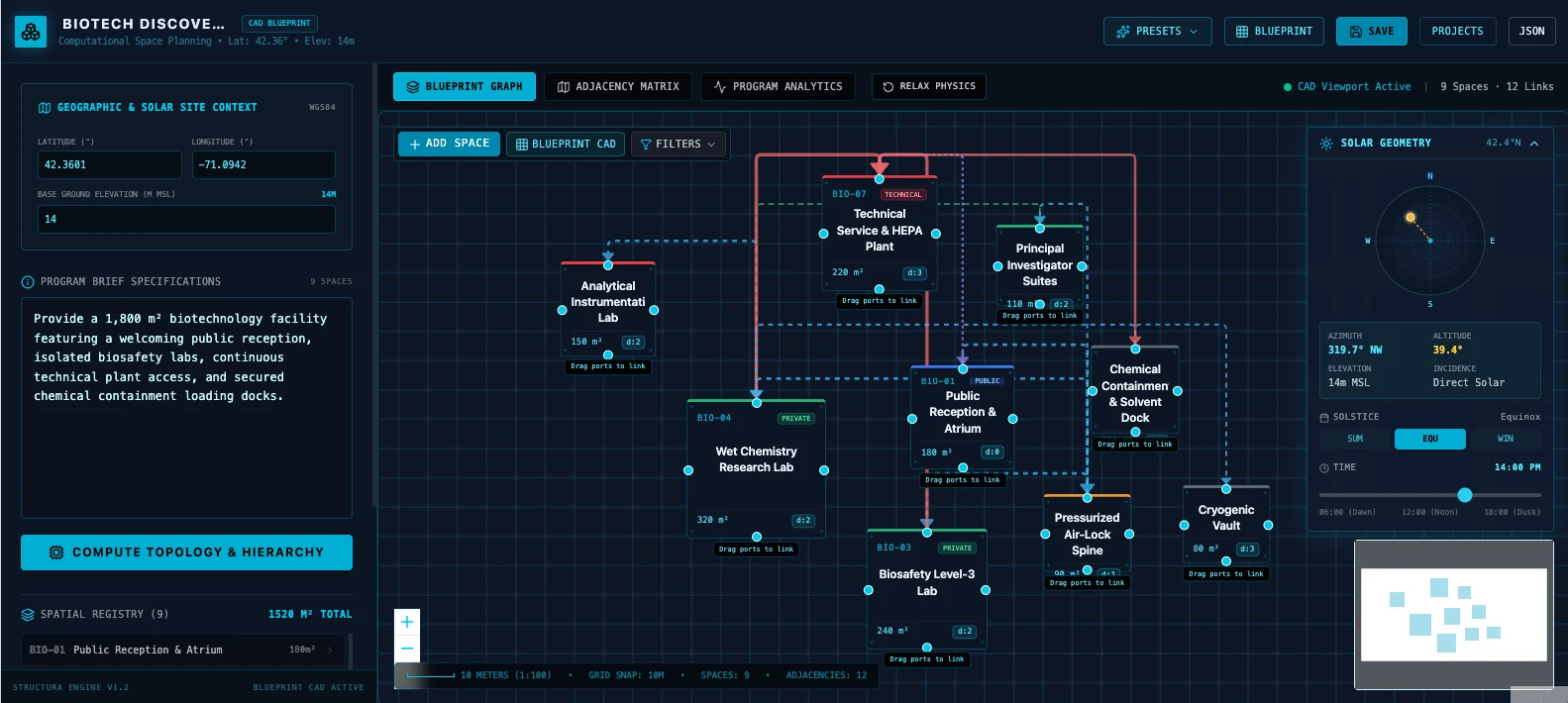The image size is (1568, 703).
Task: Open the Presets dropdown
Action: tap(1158, 32)
